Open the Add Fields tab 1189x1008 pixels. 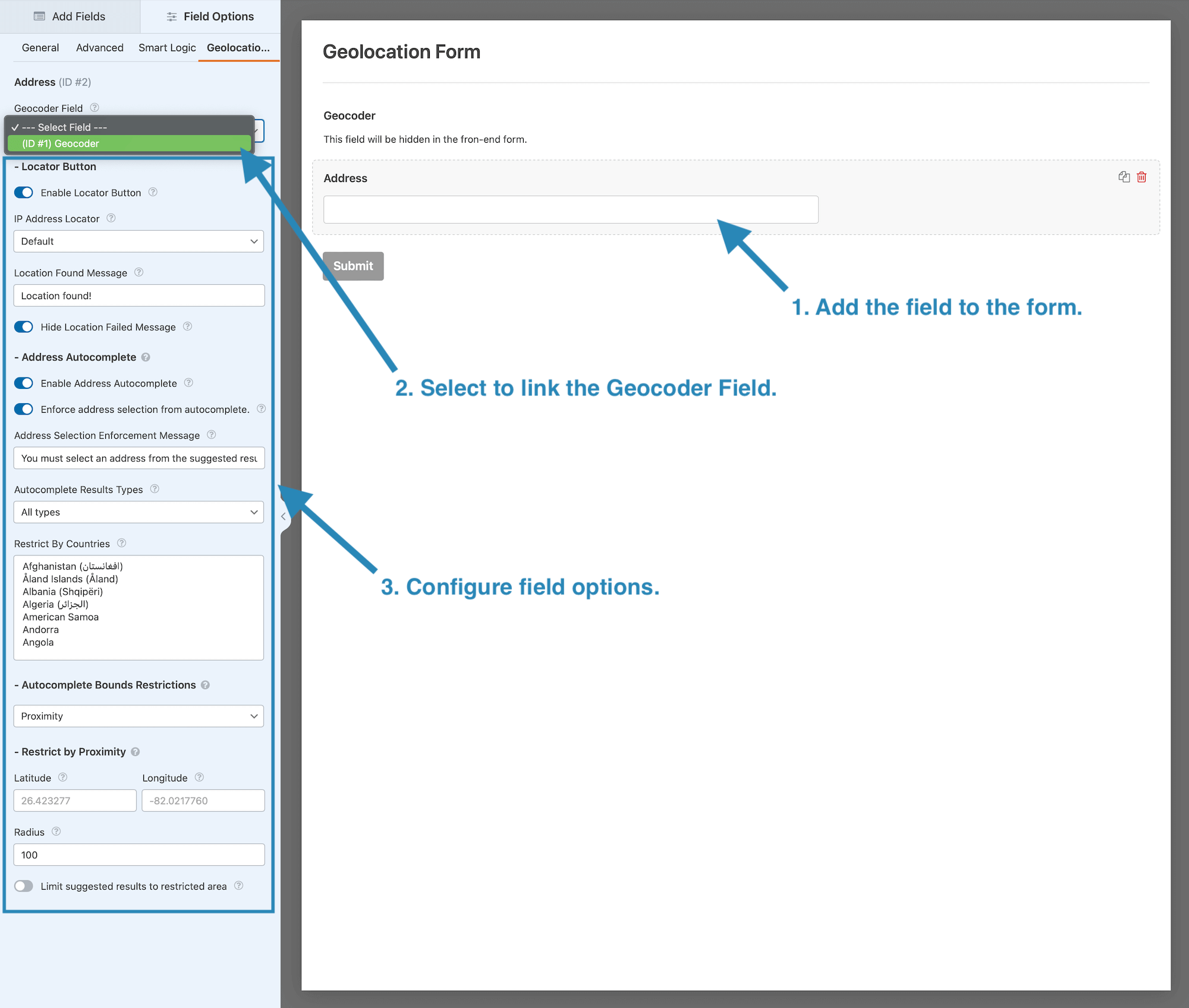(x=70, y=17)
